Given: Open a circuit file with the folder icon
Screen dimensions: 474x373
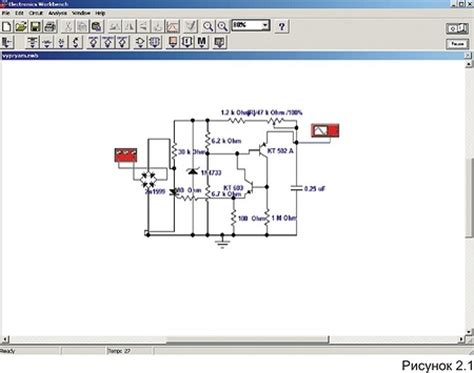Looking at the screenshot, I should click(x=21, y=26).
